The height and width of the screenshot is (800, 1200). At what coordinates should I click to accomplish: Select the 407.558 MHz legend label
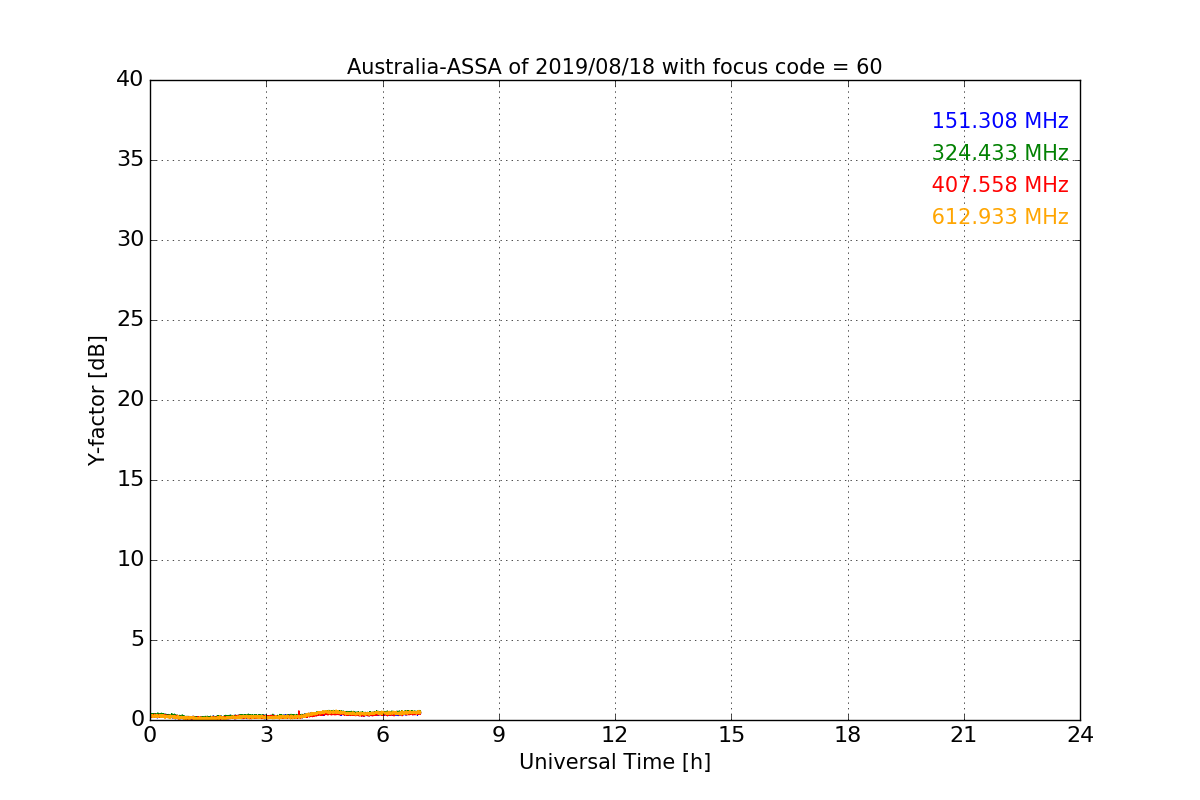(1000, 185)
